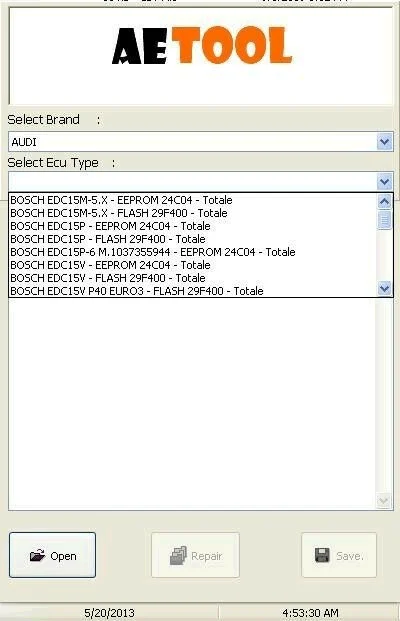
Task: Click the floppy disk Save icon
Action: [322, 555]
